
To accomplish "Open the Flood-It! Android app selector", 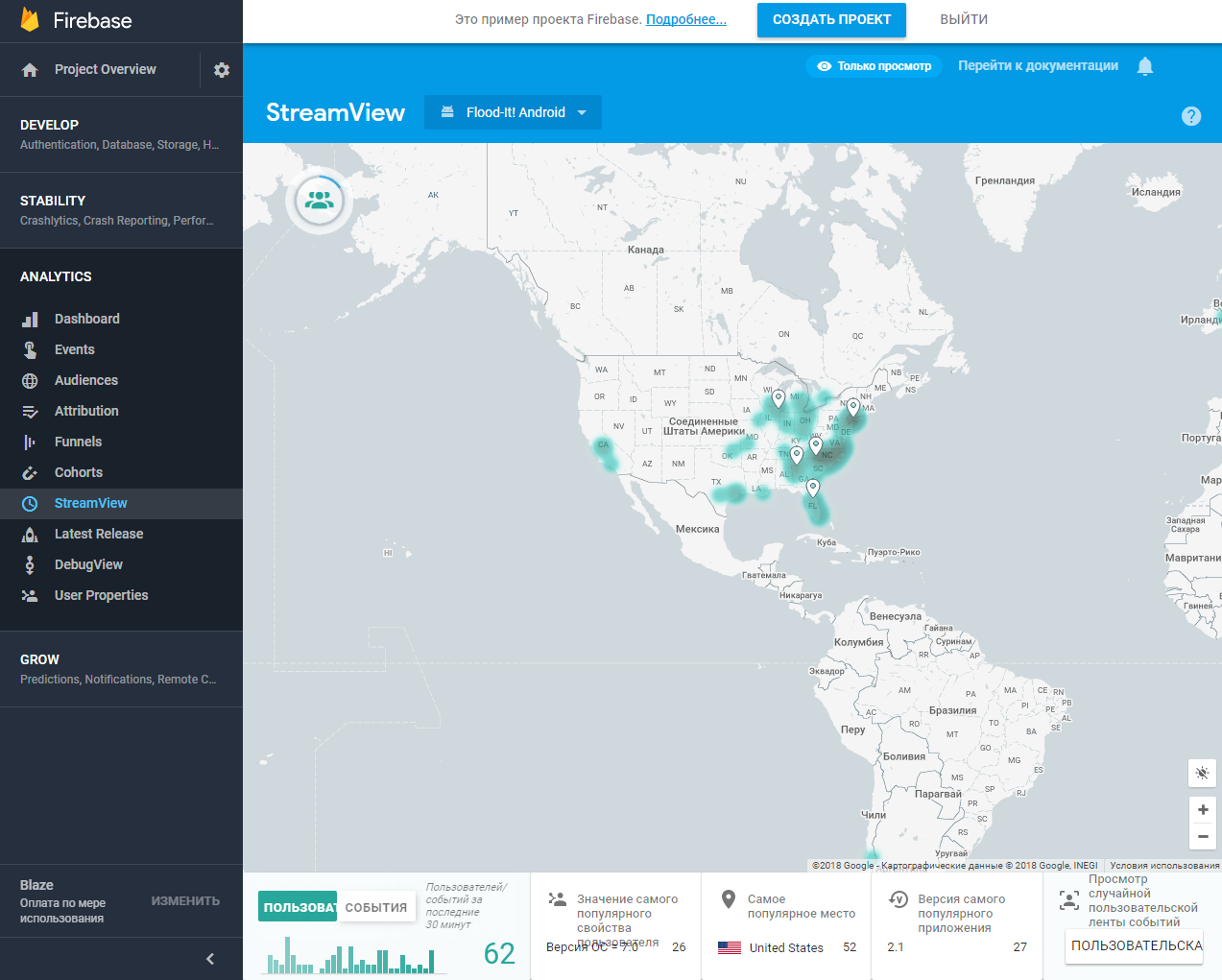I will [x=513, y=112].
